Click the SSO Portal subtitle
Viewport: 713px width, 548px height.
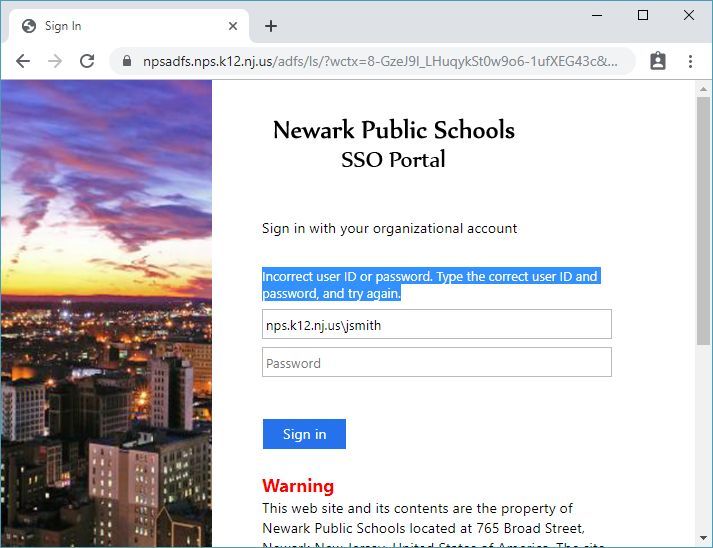pyautogui.click(x=393, y=160)
